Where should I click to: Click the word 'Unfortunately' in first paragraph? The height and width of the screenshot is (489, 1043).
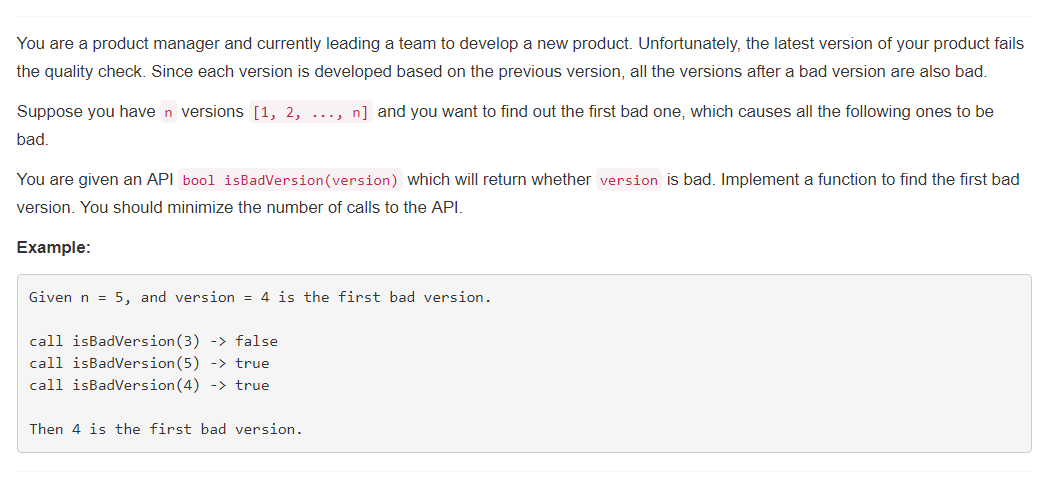[689, 44]
